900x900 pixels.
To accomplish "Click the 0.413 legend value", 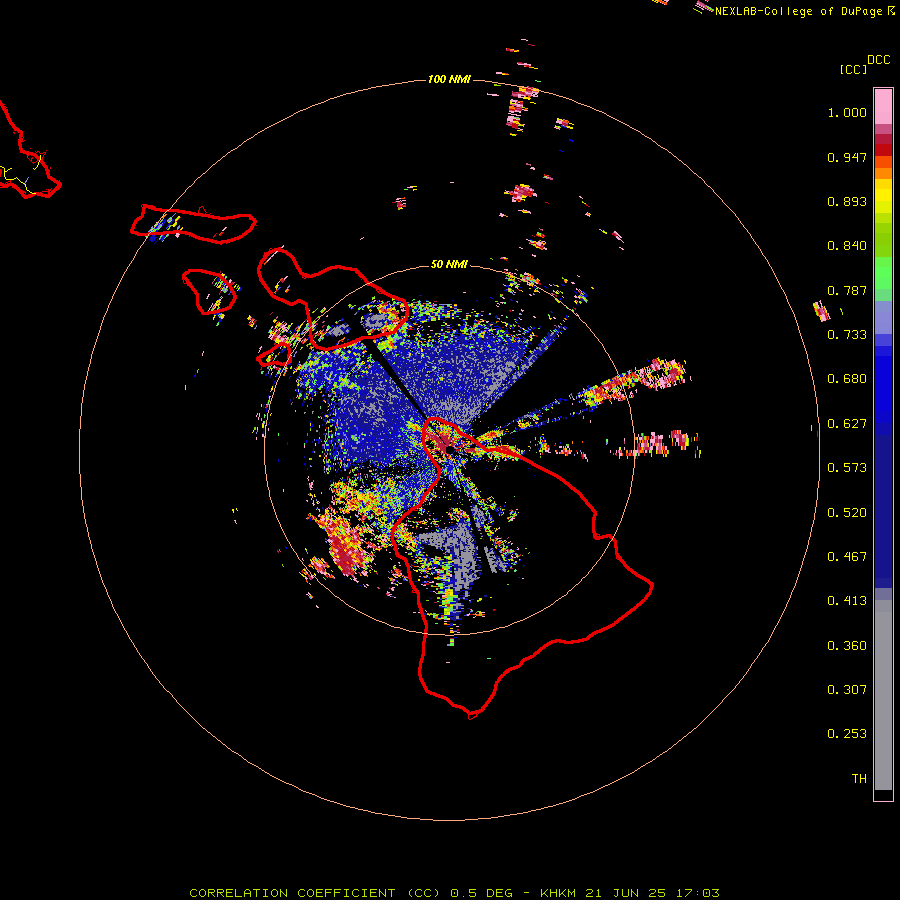I will [x=847, y=601].
